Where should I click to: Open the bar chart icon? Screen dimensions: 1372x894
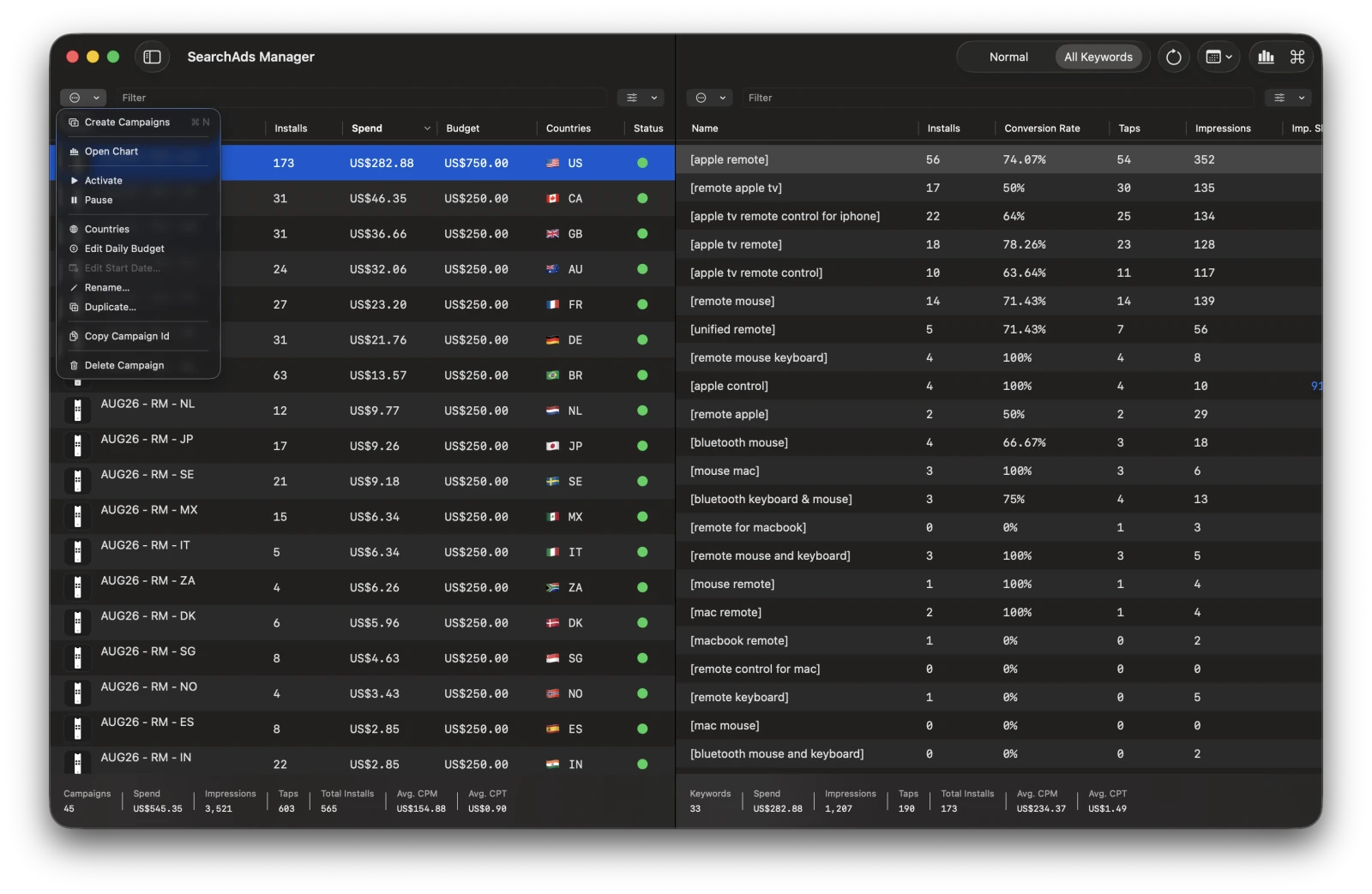click(x=1266, y=57)
